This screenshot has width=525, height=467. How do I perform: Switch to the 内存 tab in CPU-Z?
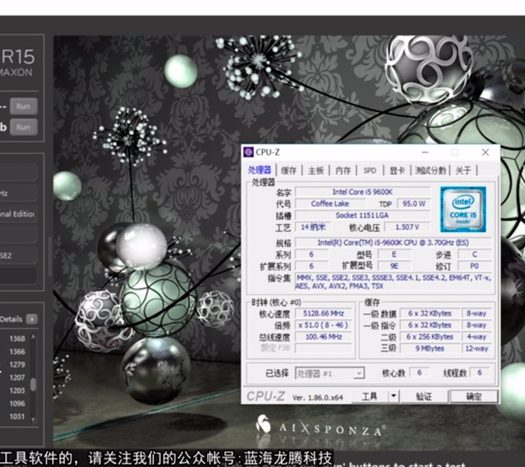(x=343, y=170)
